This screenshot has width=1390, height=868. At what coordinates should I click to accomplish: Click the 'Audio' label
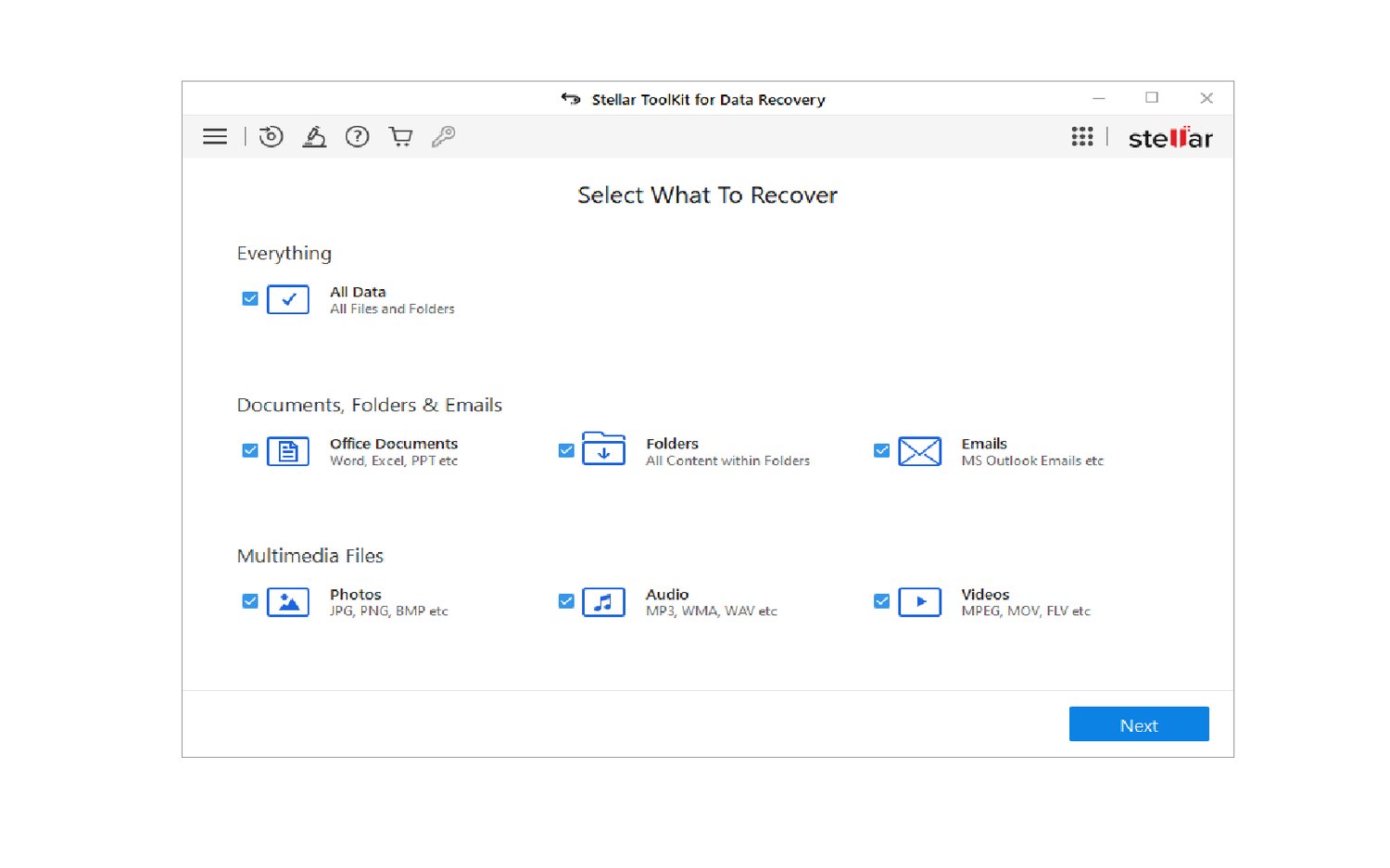point(667,595)
